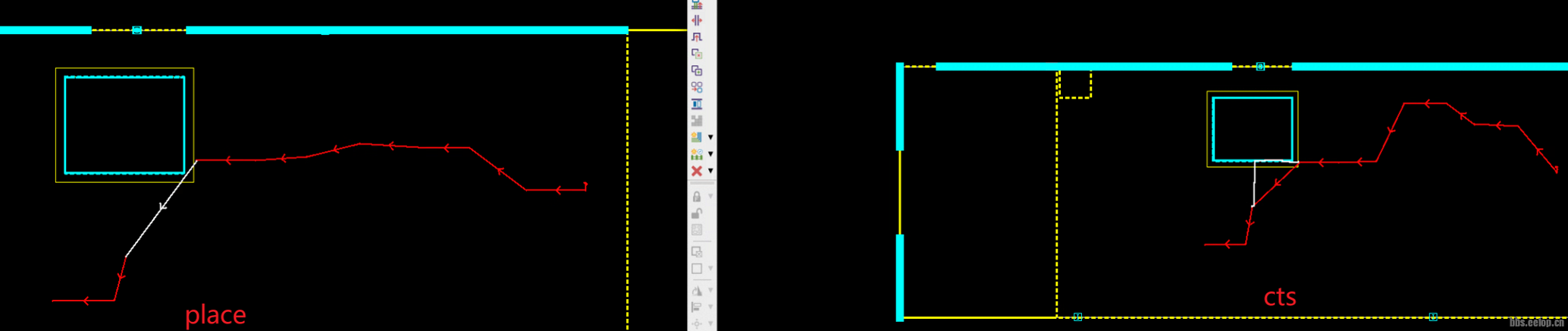
Task: Expand dropdown arrow beside flip mirror icon
Action: click(710, 290)
